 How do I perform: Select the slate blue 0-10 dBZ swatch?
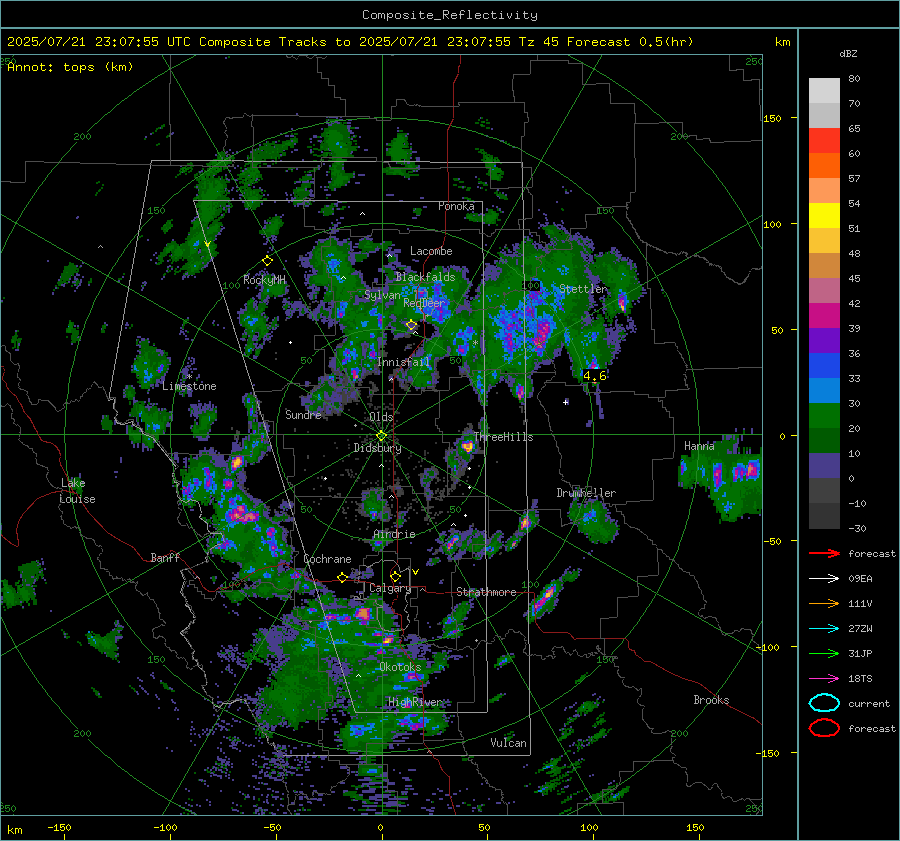point(824,466)
